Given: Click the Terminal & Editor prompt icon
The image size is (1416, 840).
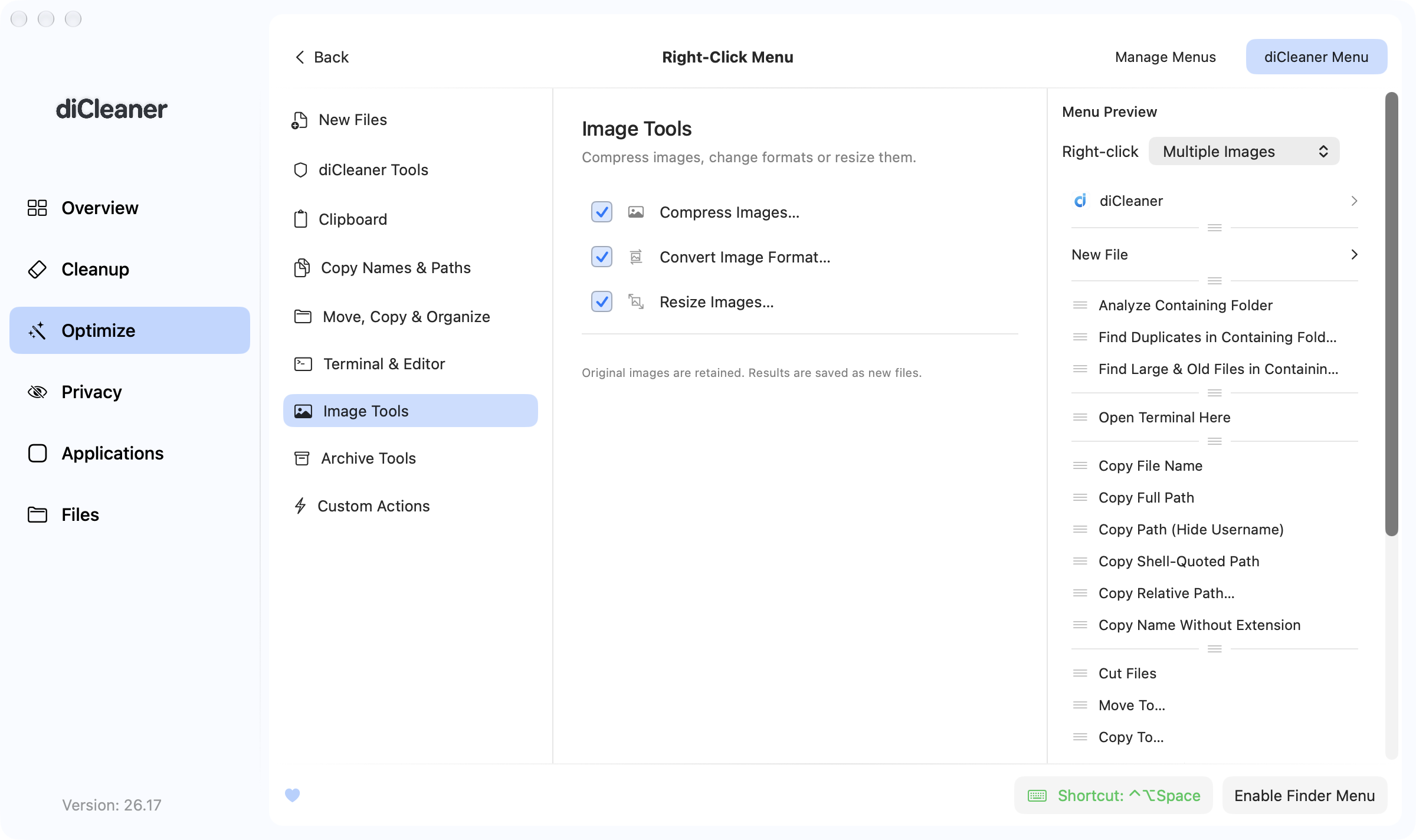Looking at the screenshot, I should coord(303,364).
